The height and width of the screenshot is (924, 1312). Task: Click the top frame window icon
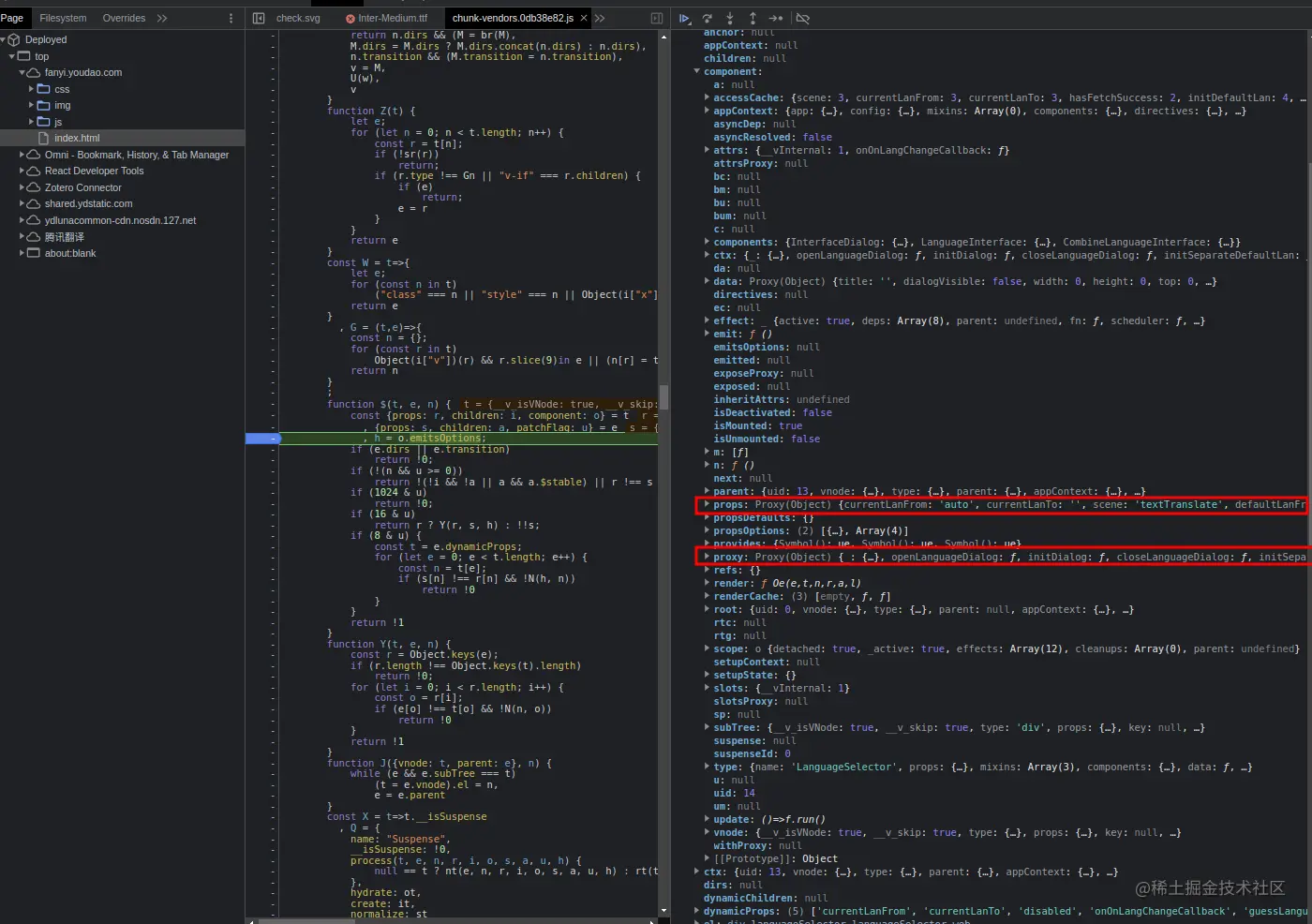pyautogui.click(x=25, y=56)
